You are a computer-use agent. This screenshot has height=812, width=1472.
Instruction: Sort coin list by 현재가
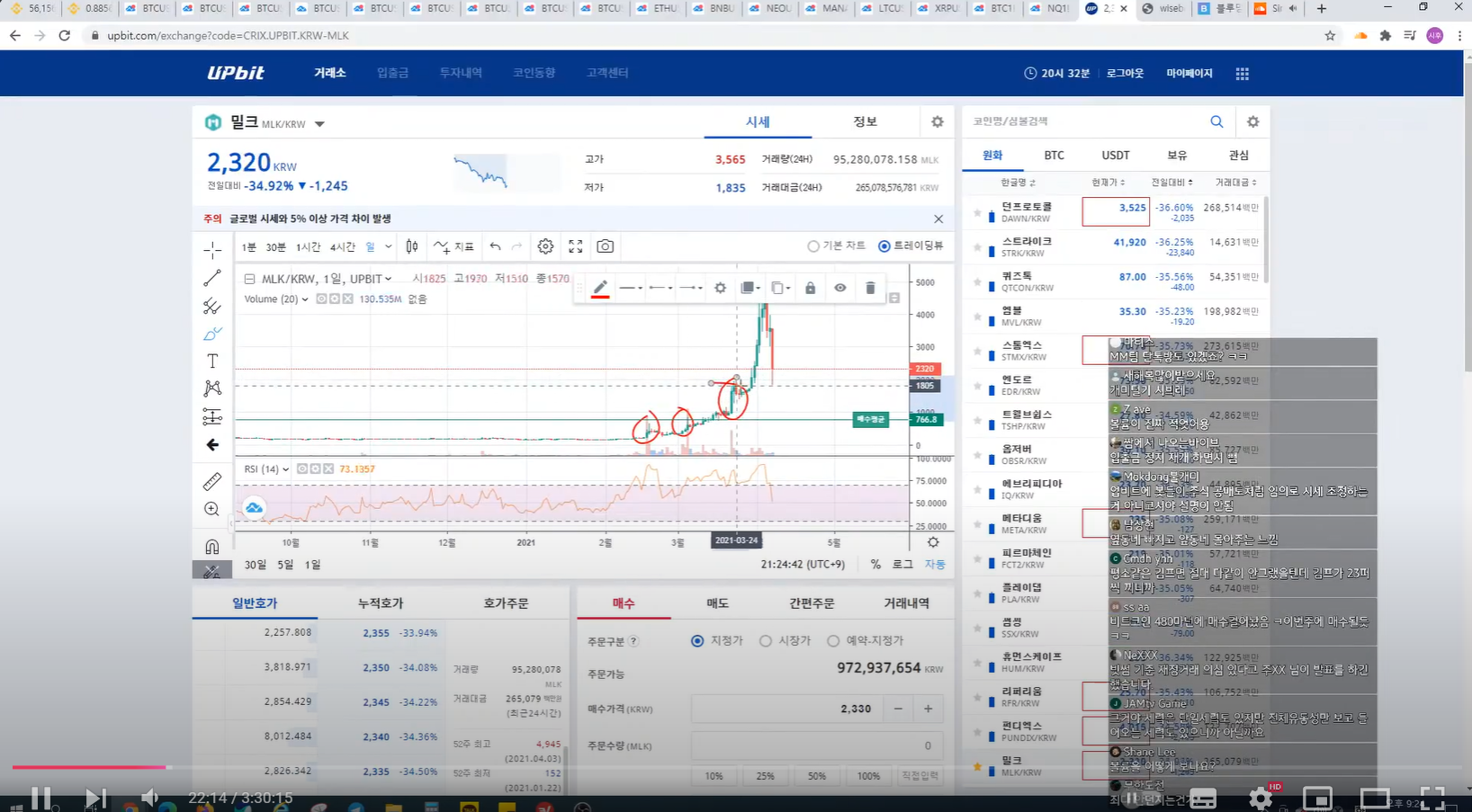click(x=1108, y=183)
